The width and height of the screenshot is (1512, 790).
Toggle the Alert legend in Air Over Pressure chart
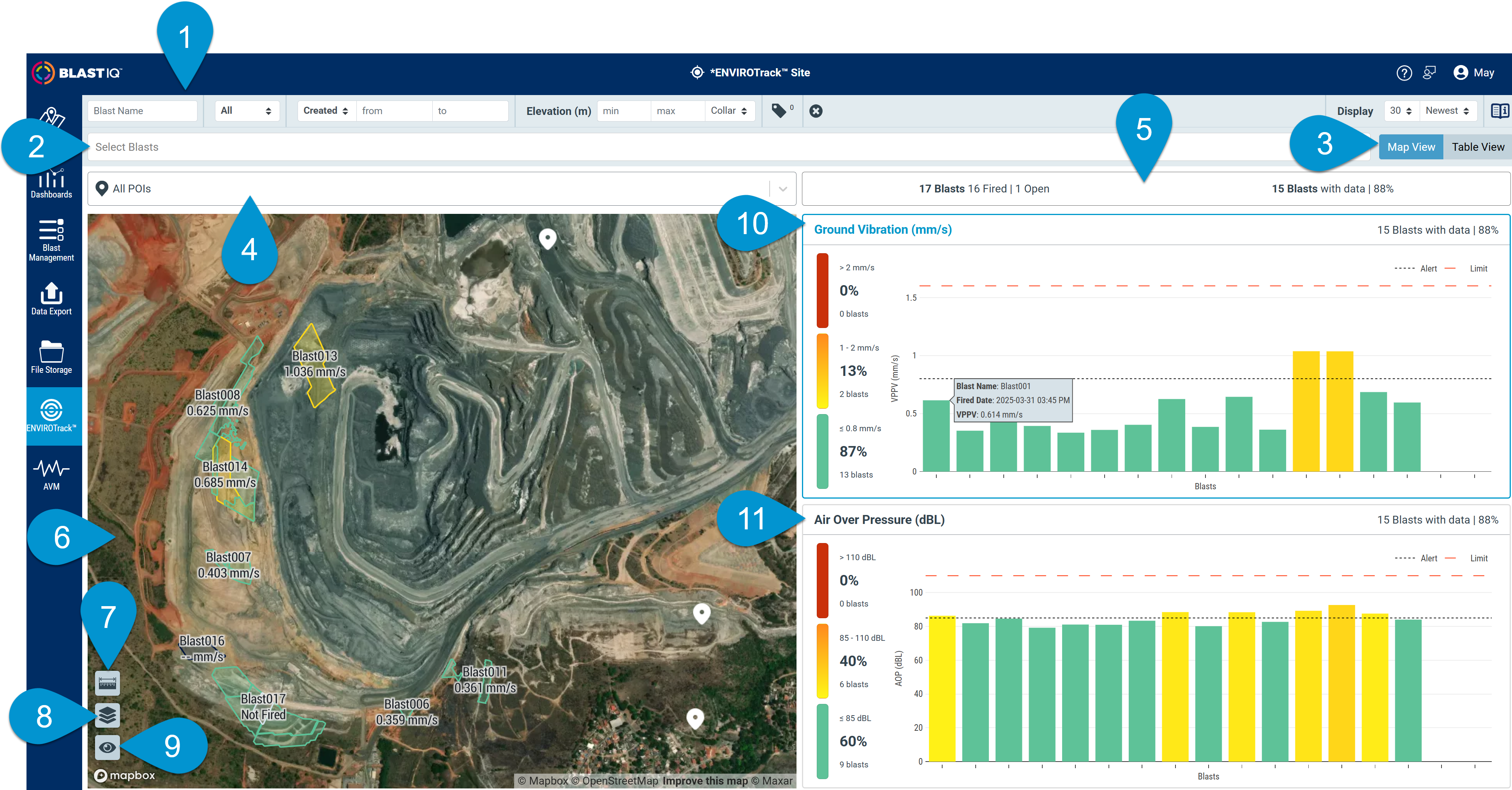1416,558
